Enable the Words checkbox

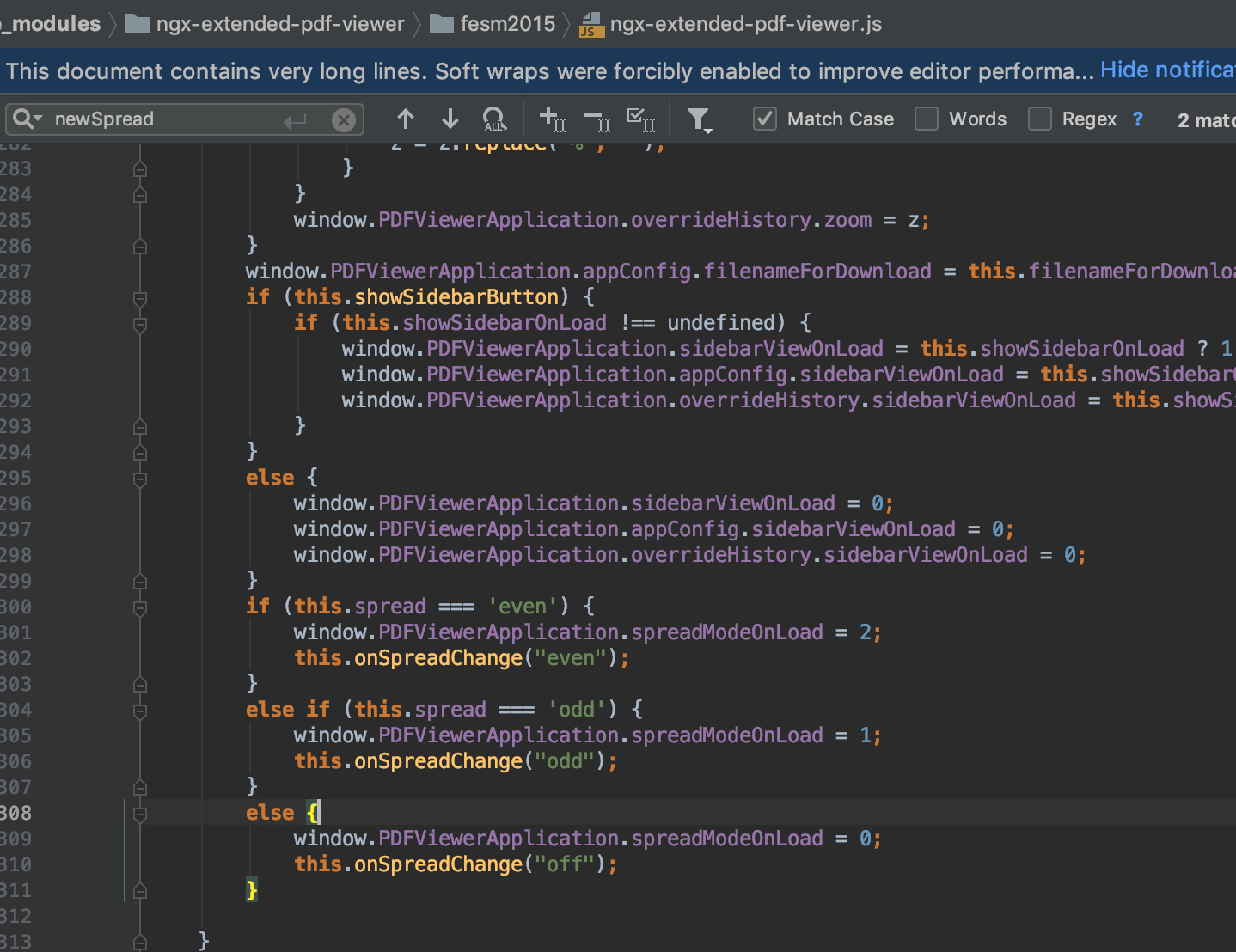[926, 119]
